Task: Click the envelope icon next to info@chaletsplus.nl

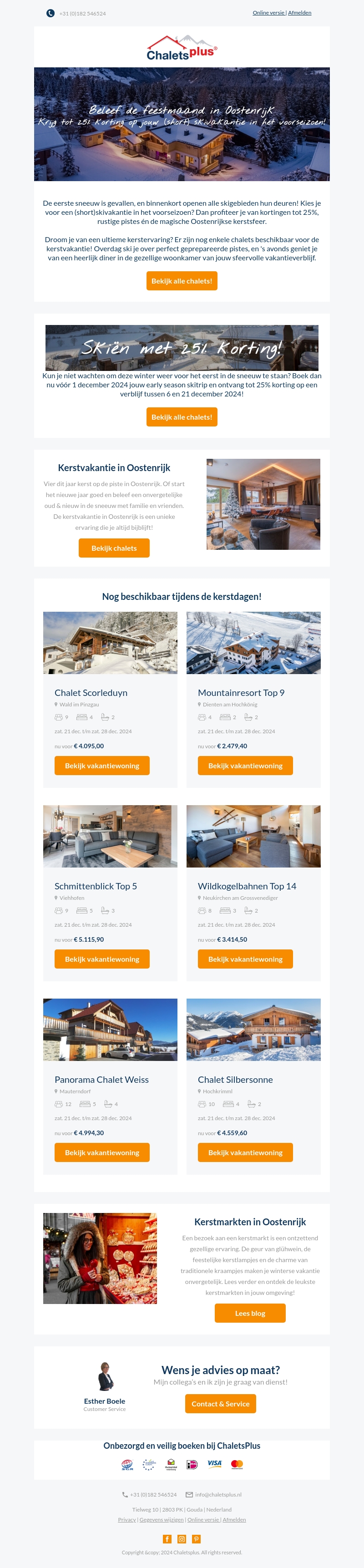Action: click(189, 1494)
